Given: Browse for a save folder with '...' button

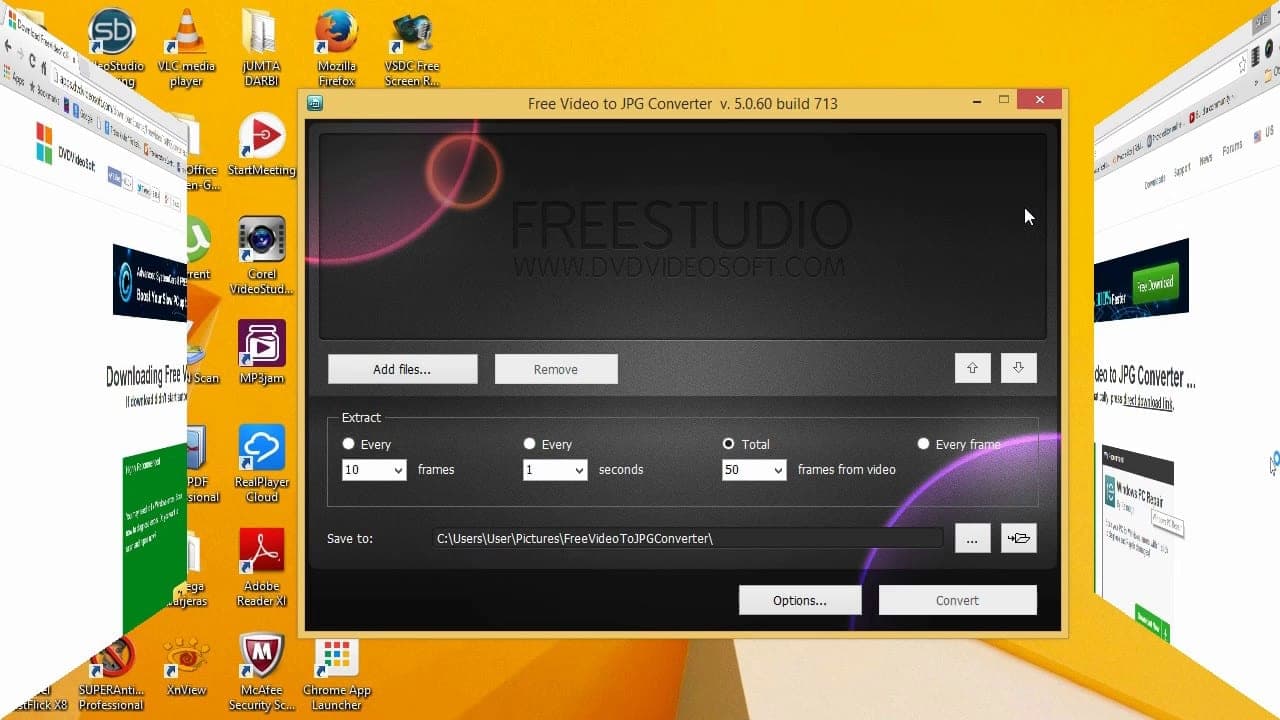Looking at the screenshot, I should coord(972,538).
